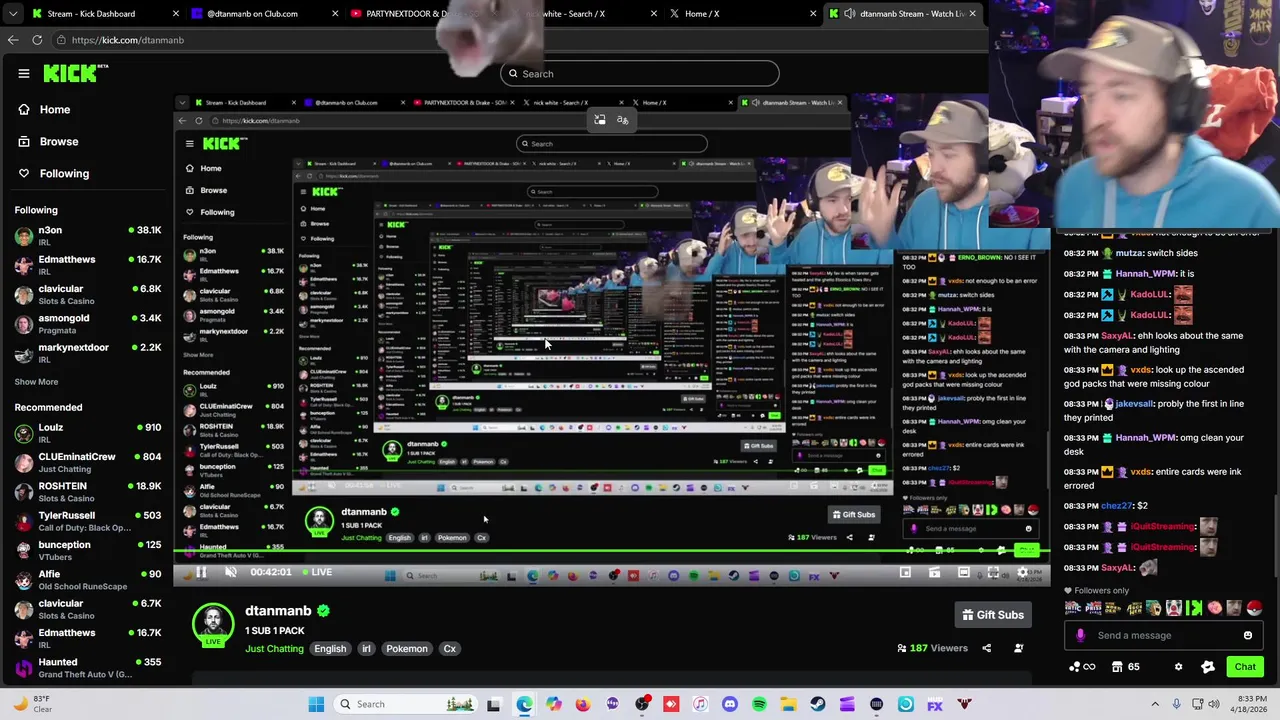Click the user icon next to share
Viewport: 1280px width, 720px height.
pos(1019,648)
